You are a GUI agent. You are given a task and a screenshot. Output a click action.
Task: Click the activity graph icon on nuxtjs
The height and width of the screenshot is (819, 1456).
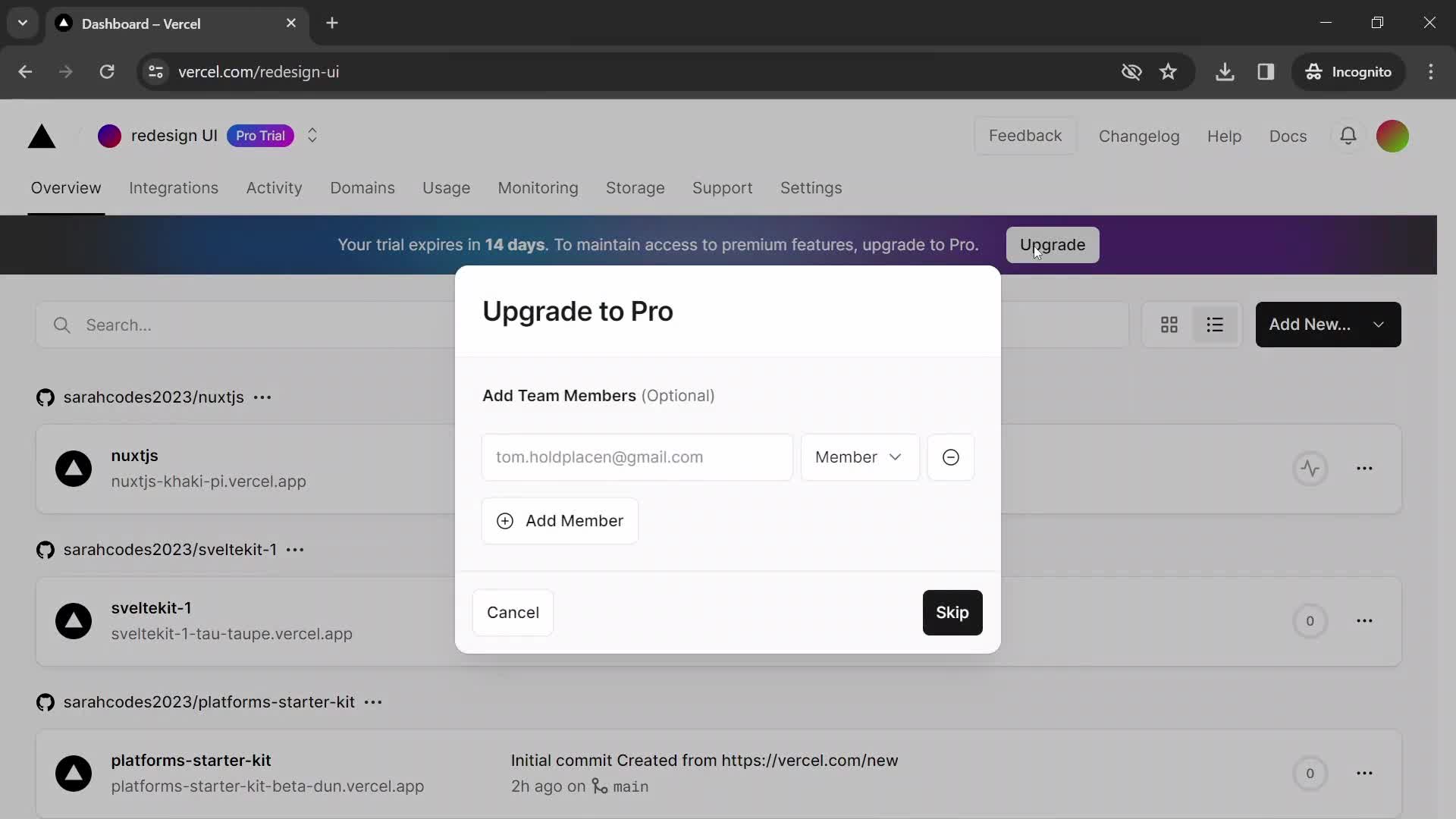point(1310,469)
